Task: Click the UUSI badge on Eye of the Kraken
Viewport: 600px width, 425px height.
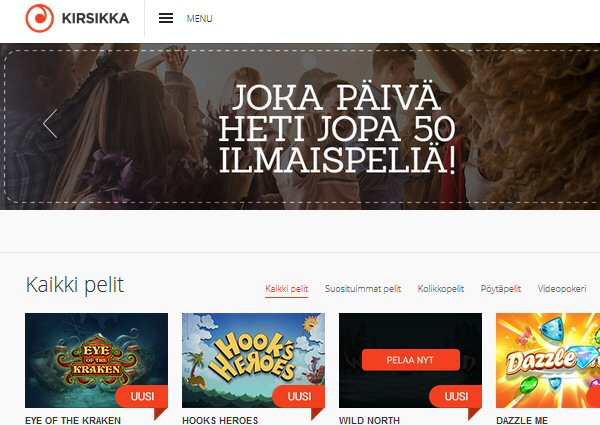Action: pos(142,396)
